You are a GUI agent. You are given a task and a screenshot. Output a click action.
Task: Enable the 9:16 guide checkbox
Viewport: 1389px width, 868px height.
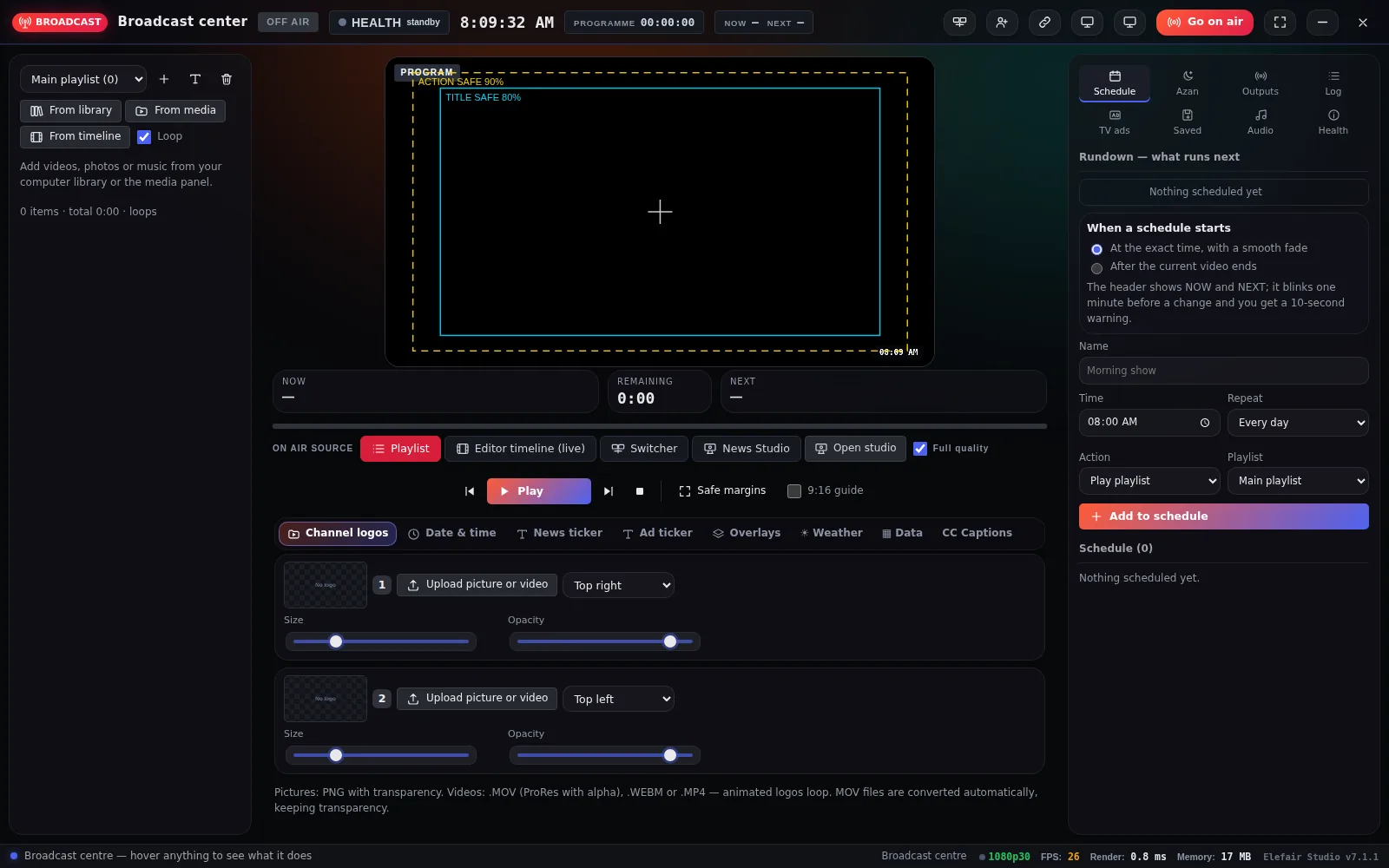(793, 491)
